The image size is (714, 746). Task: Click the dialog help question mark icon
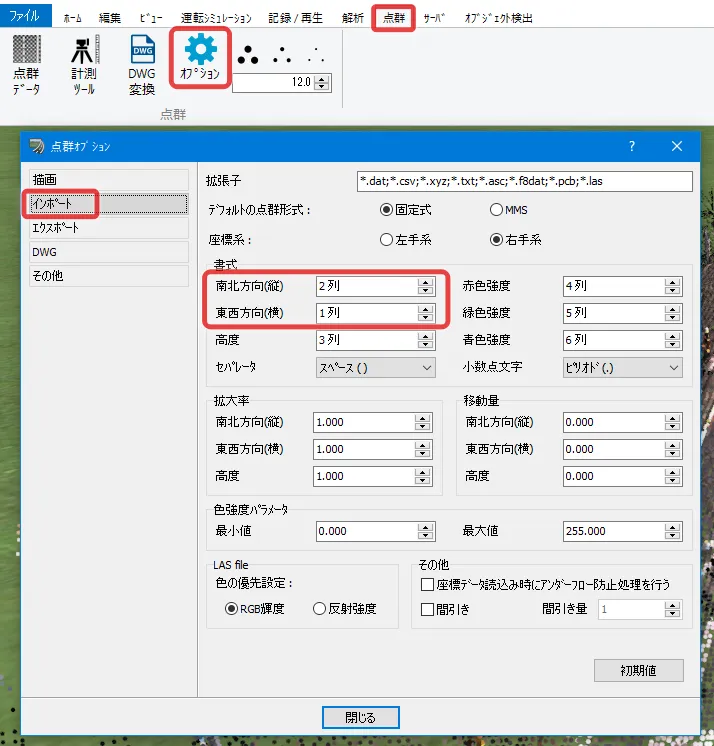[631, 146]
